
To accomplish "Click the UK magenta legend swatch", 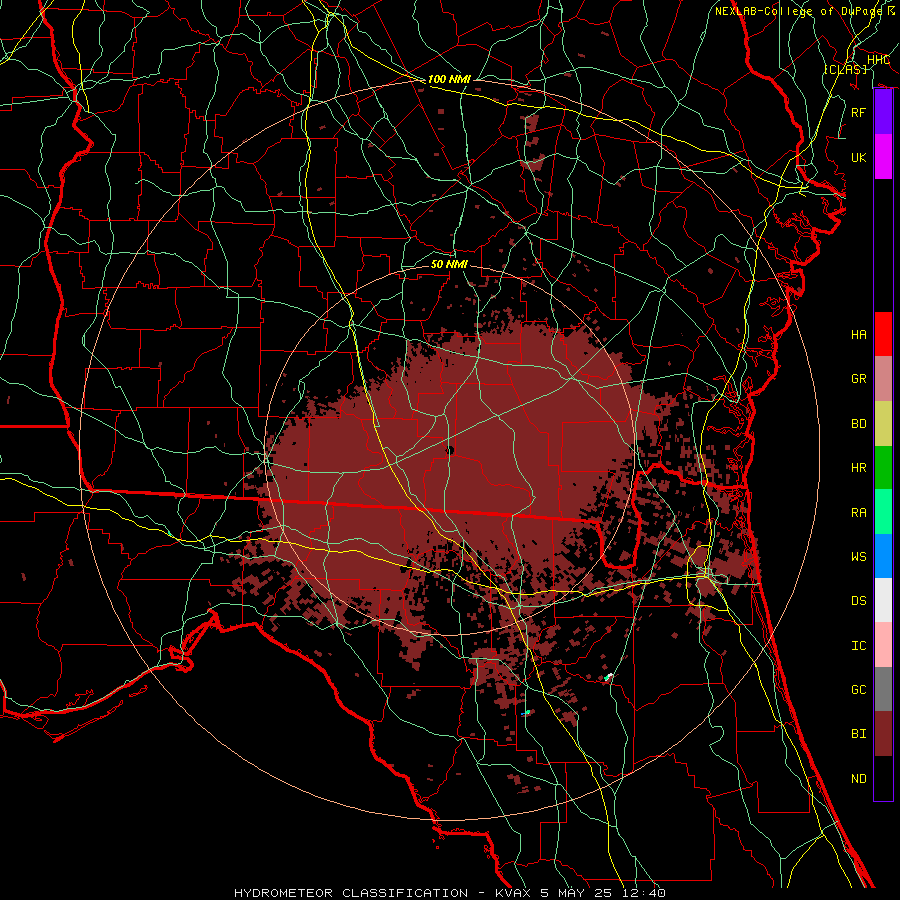I will coord(883,157).
